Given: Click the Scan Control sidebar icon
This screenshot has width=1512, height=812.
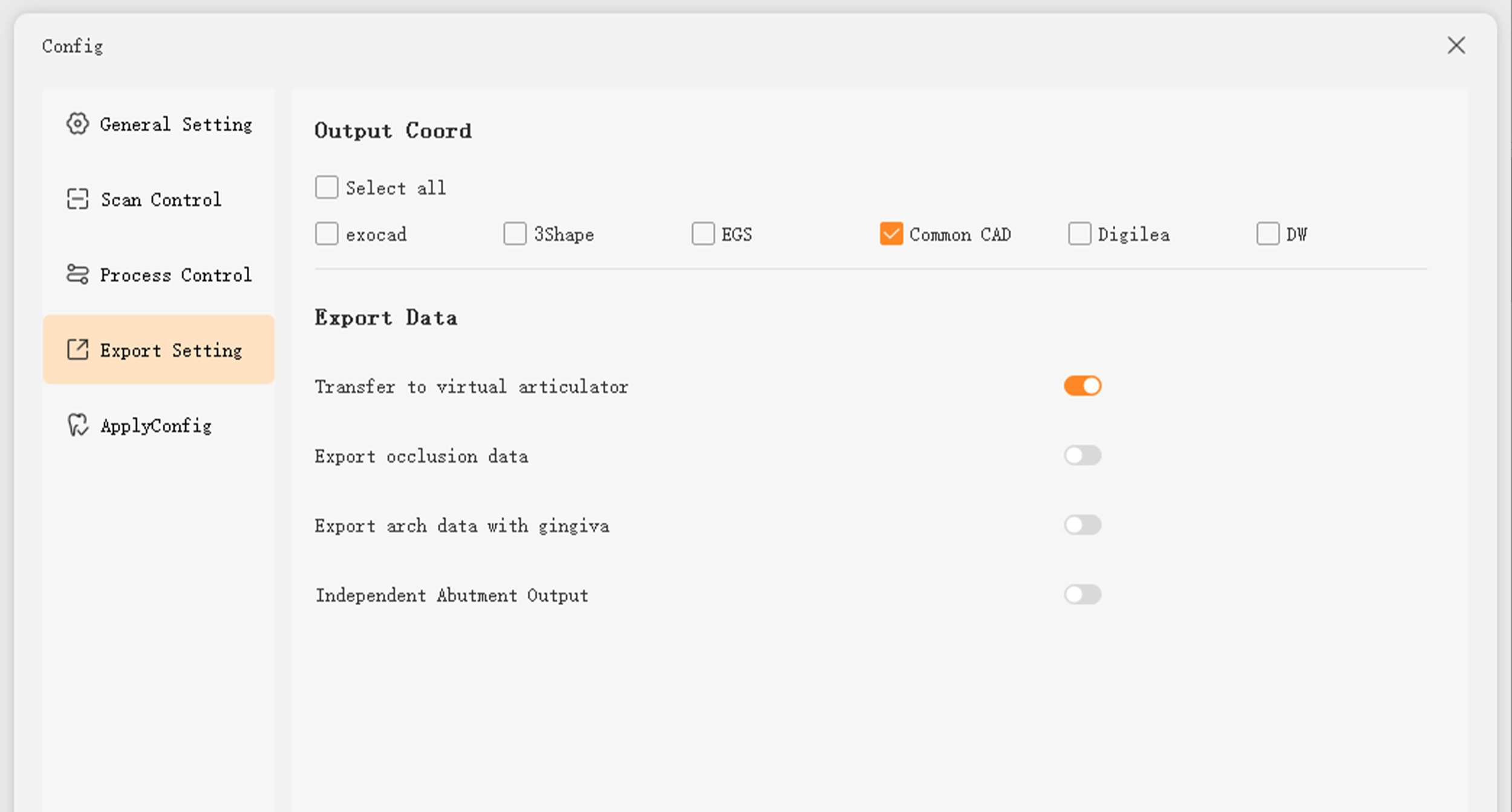Looking at the screenshot, I should (77, 199).
